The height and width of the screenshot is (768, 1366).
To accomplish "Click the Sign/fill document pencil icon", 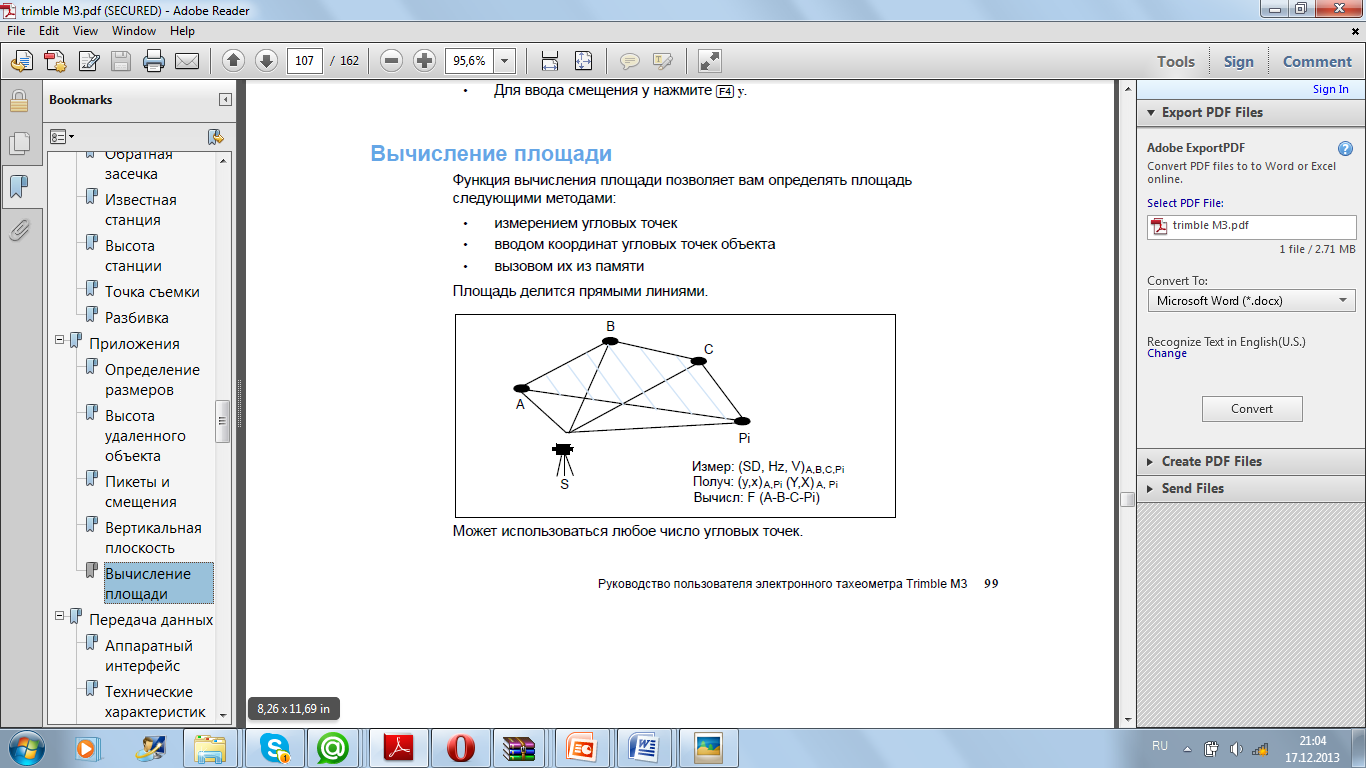I will [88, 61].
